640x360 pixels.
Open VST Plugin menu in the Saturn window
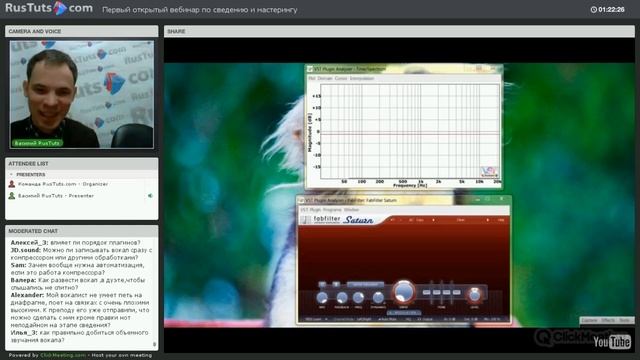click(x=311, y=210)
